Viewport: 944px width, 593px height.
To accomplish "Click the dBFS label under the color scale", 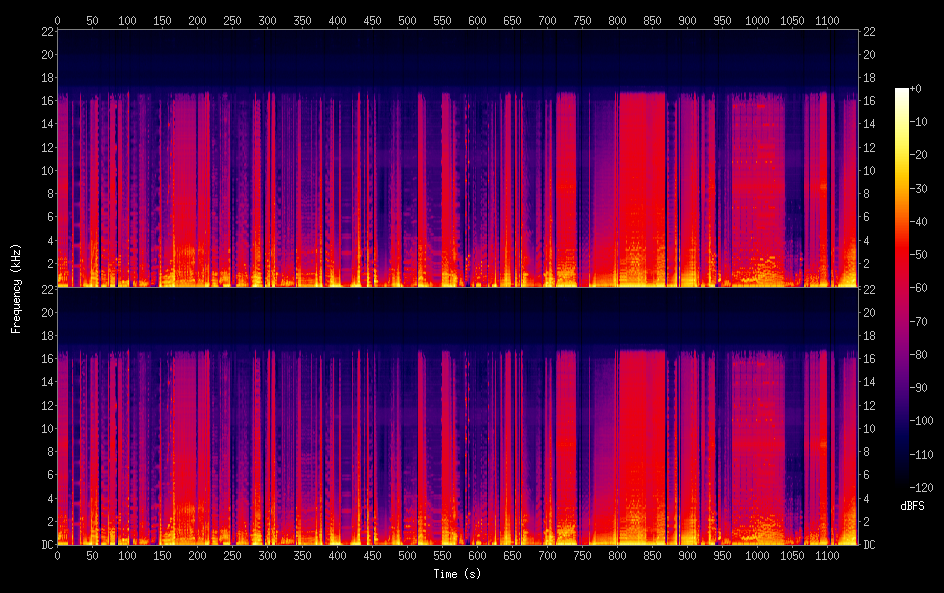I will coord(912,507).
